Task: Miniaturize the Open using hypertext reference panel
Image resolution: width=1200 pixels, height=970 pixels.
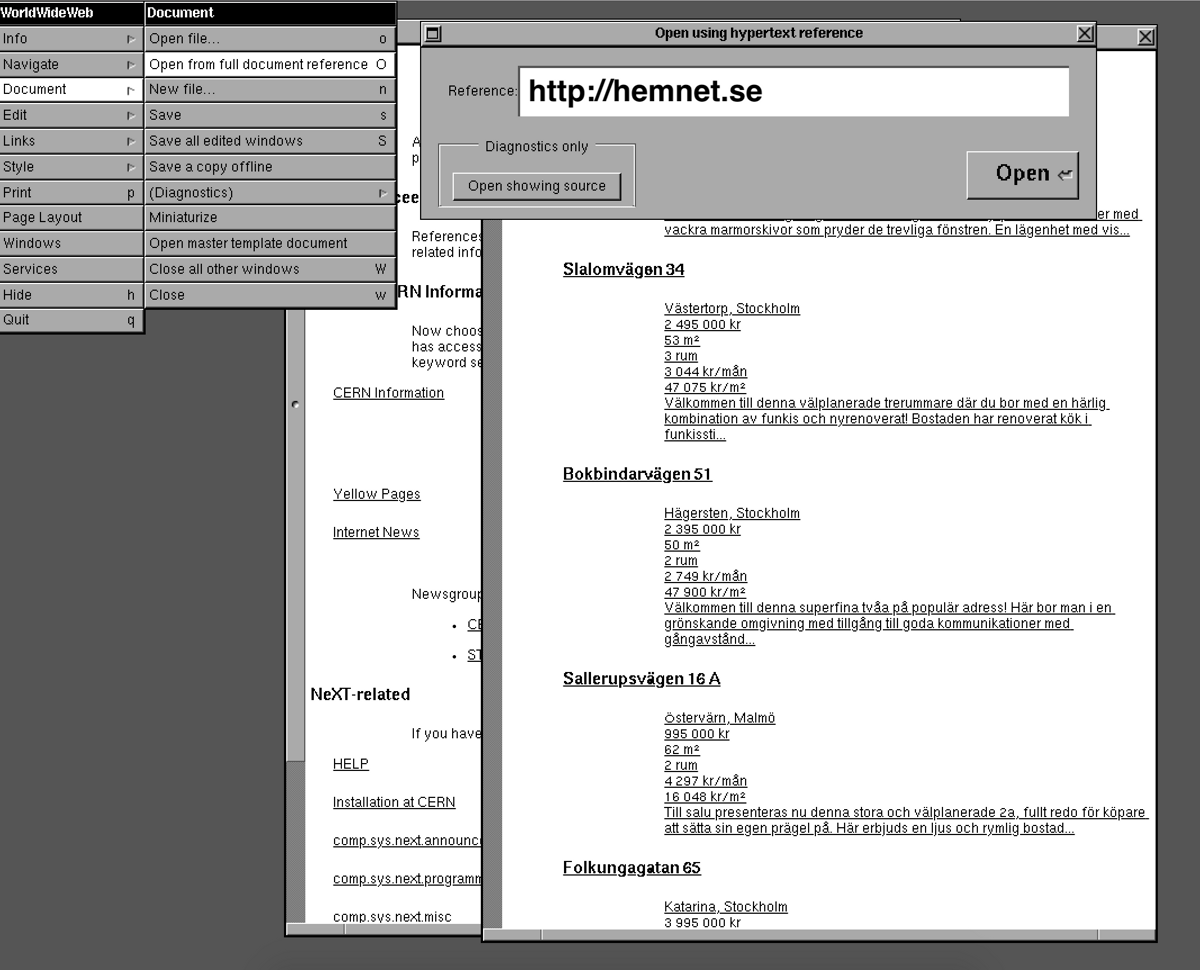Action: (433, 33)
